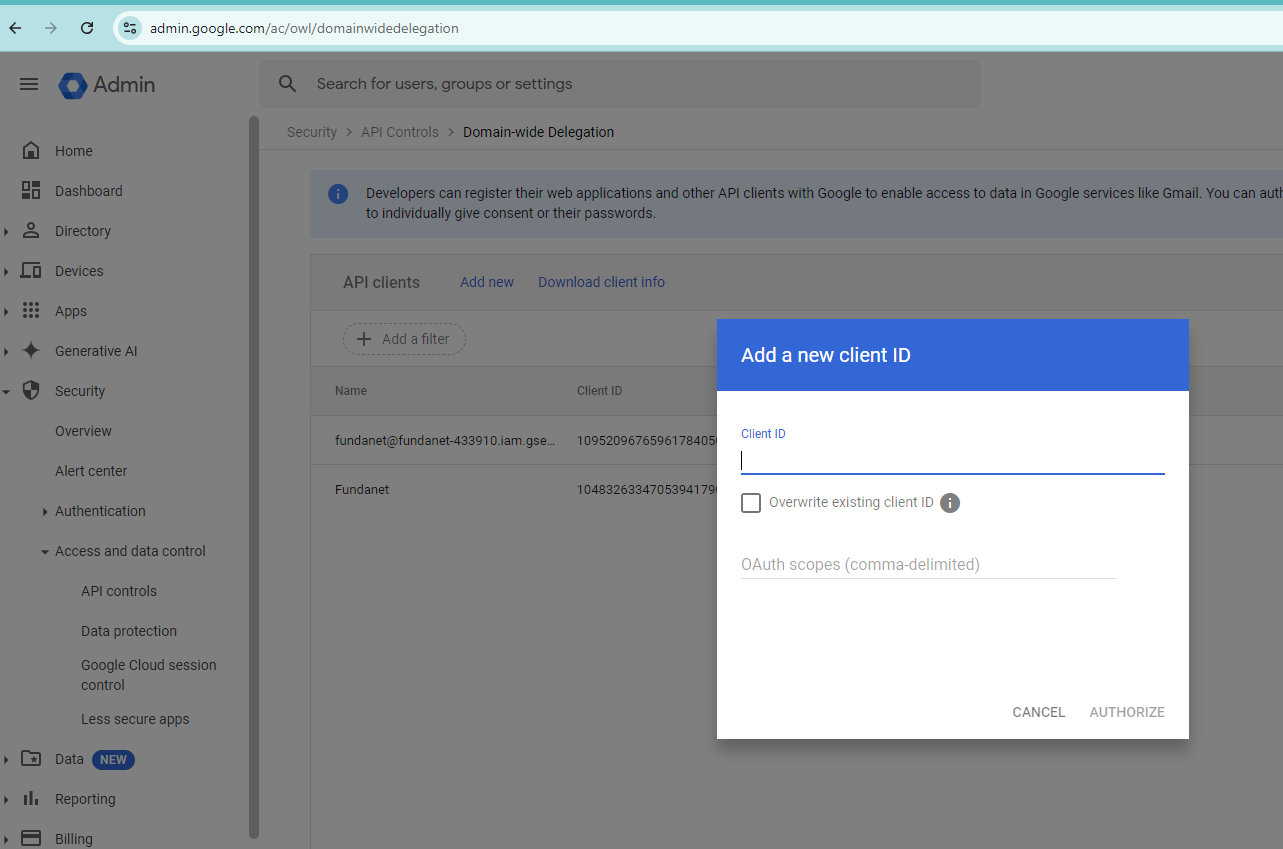Cancel the Add a new client ID dialog

[x=1039, y=712]
